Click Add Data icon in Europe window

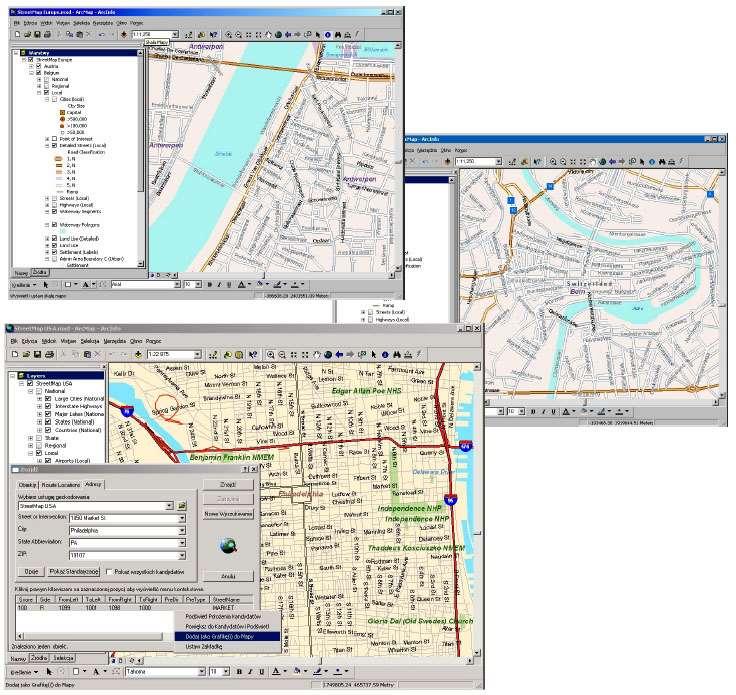point(124,34)
